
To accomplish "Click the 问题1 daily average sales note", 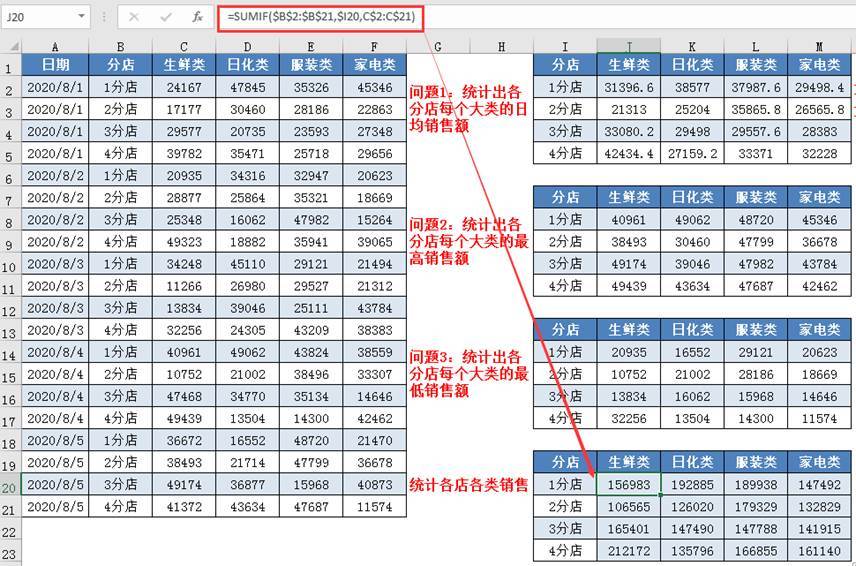I will pos(468,109).
